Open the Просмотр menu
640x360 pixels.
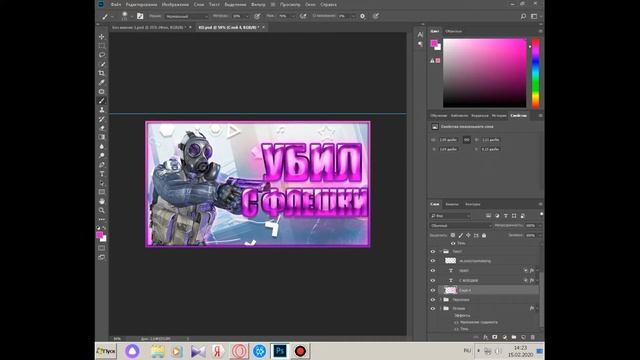point(290,4)
